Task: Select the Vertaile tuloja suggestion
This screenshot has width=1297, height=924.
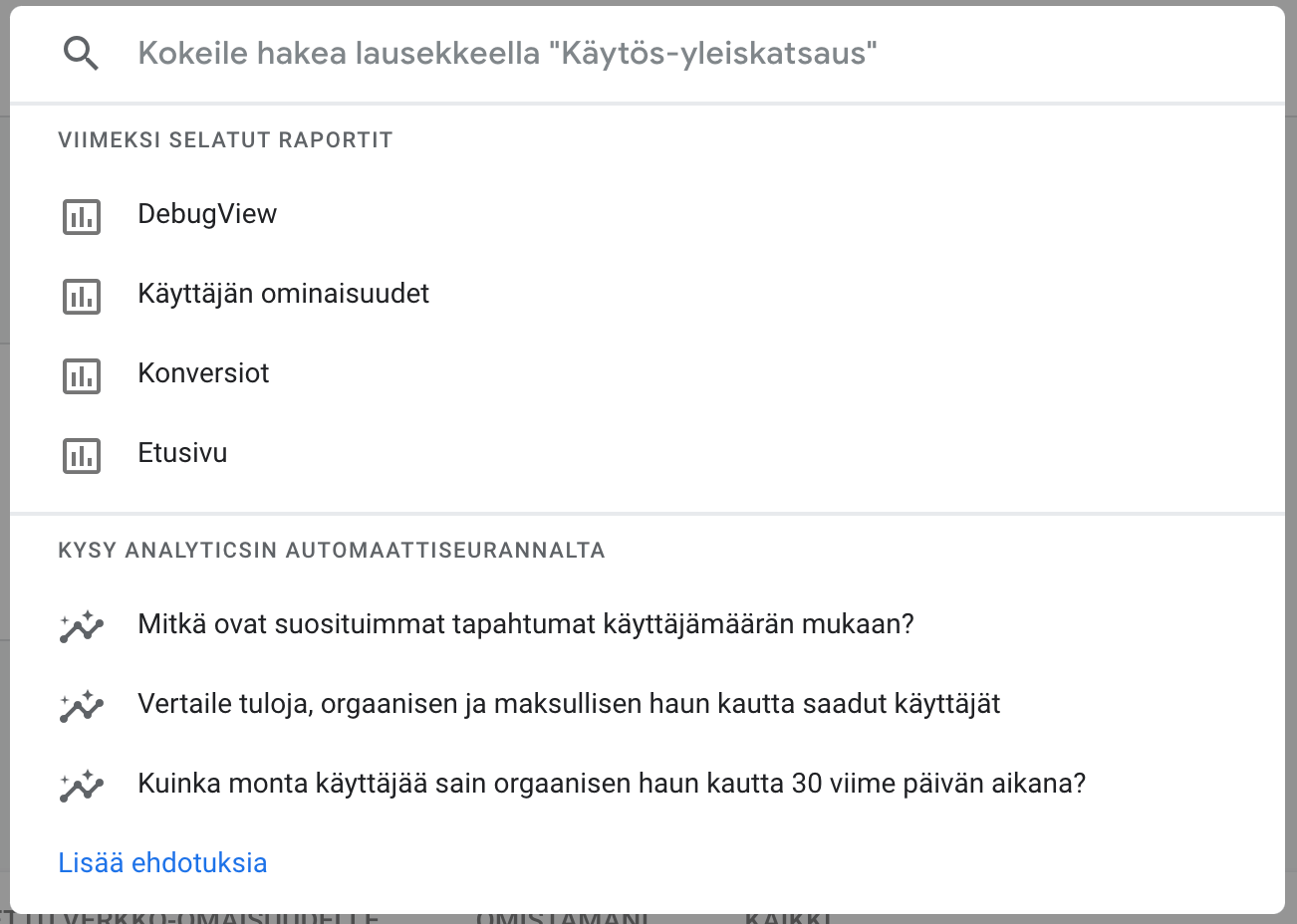Action: (x=648, y=704)
